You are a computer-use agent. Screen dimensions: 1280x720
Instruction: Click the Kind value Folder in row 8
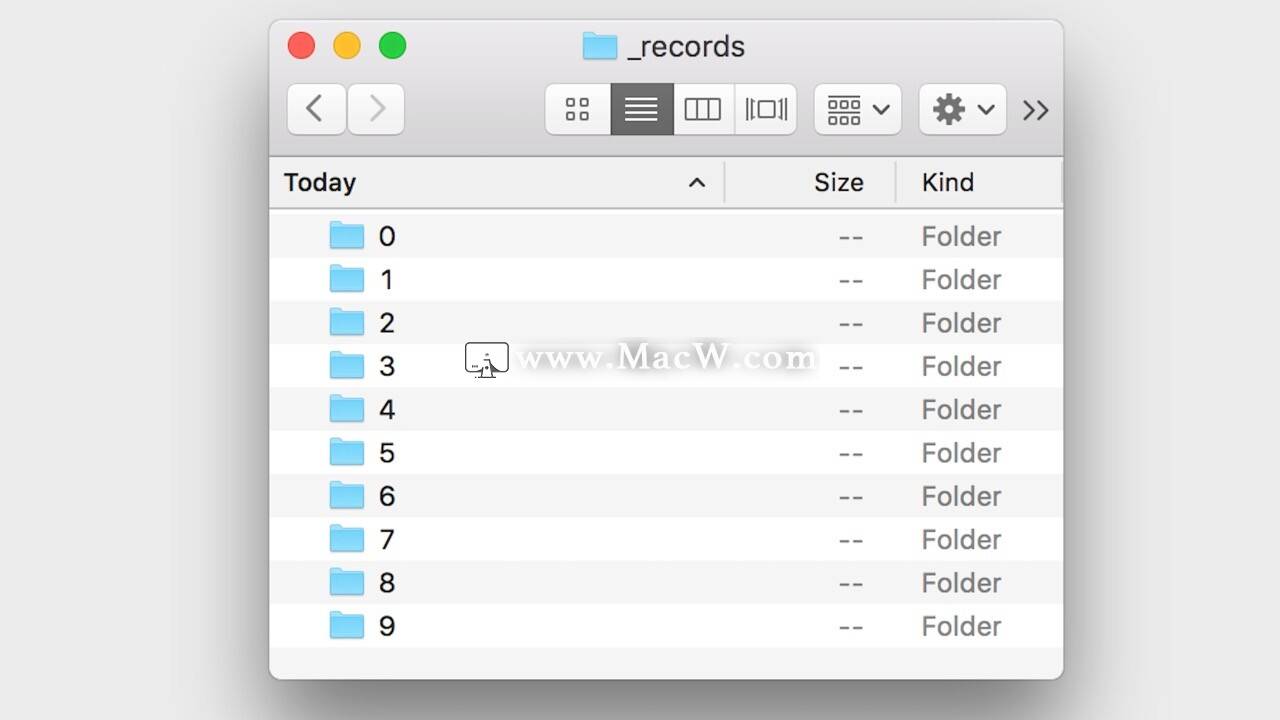[x=961, y=583]
